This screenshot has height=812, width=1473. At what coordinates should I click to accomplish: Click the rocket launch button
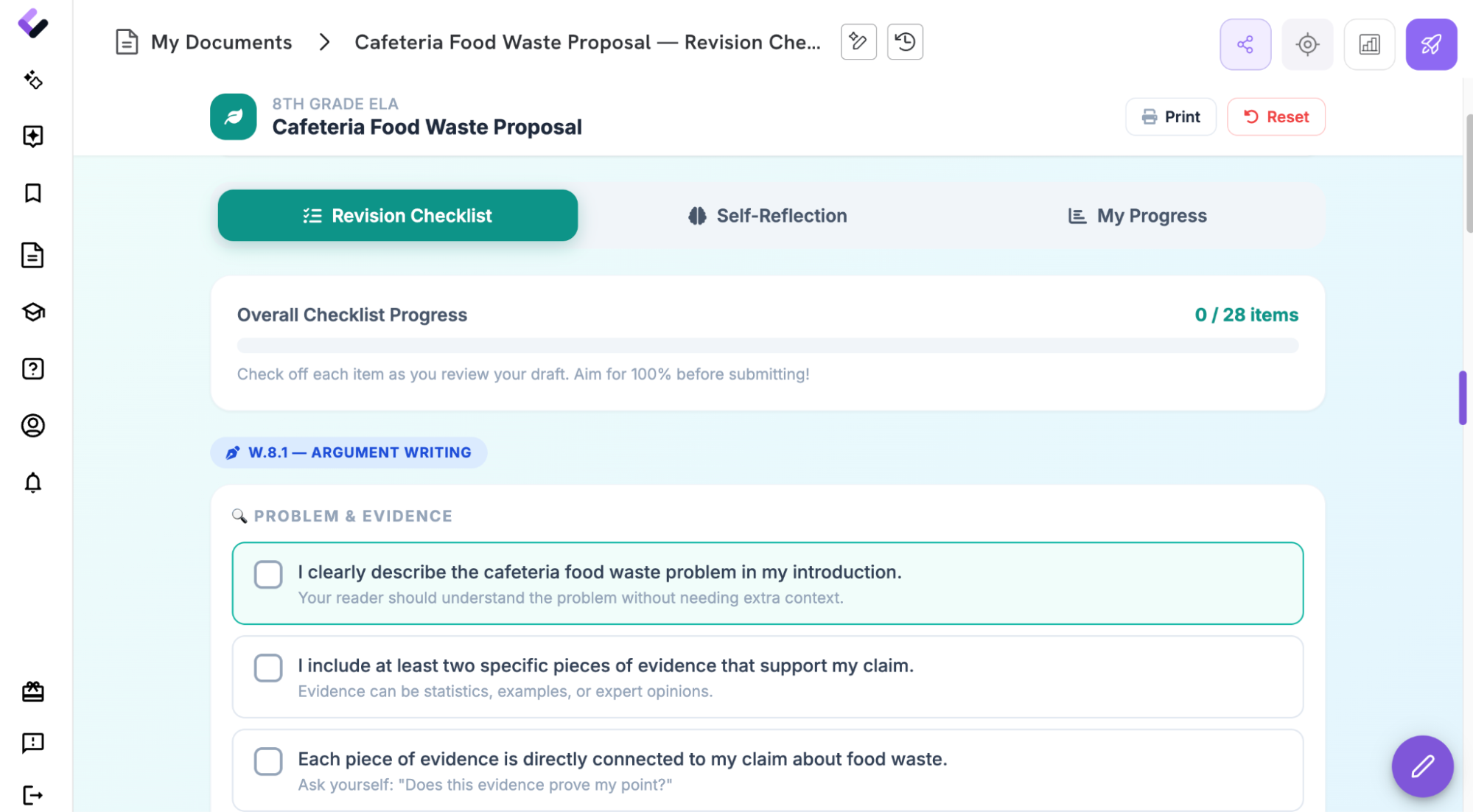click(x=1430, y=44)
